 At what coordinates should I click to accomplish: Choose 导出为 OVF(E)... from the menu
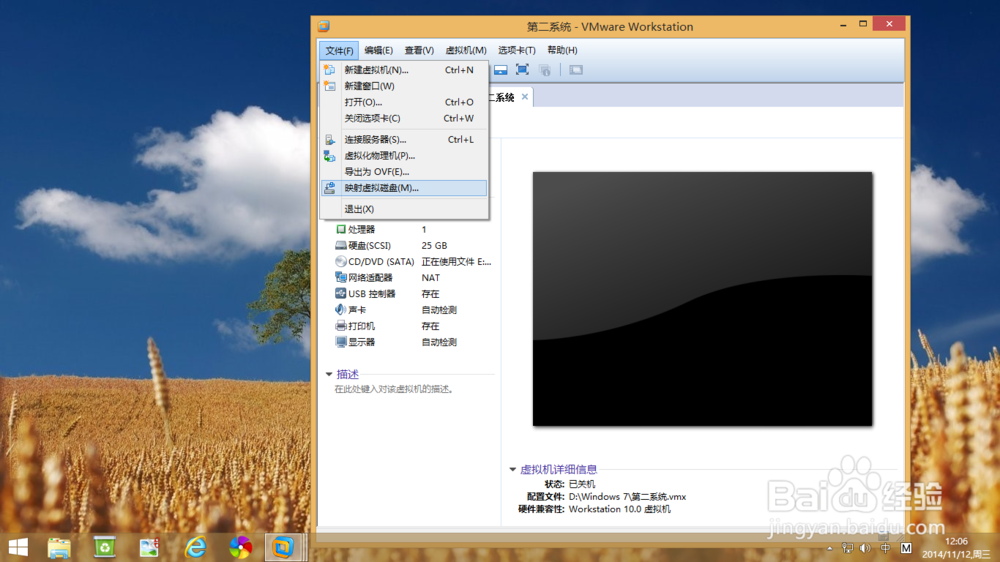point(404,172)
